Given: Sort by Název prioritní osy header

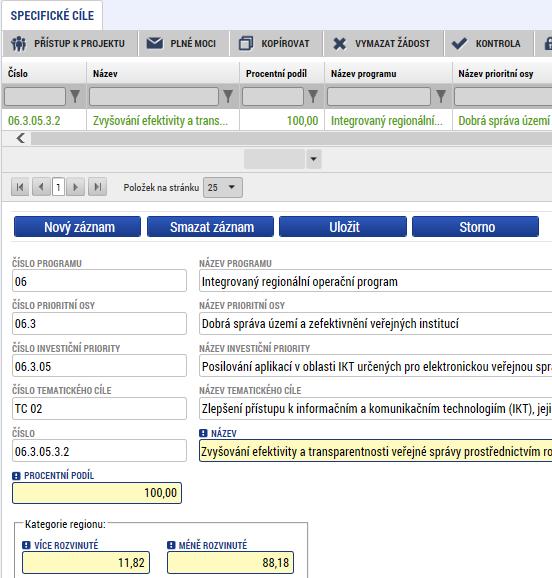Looking at the screenshot, I should coord(496,74).
